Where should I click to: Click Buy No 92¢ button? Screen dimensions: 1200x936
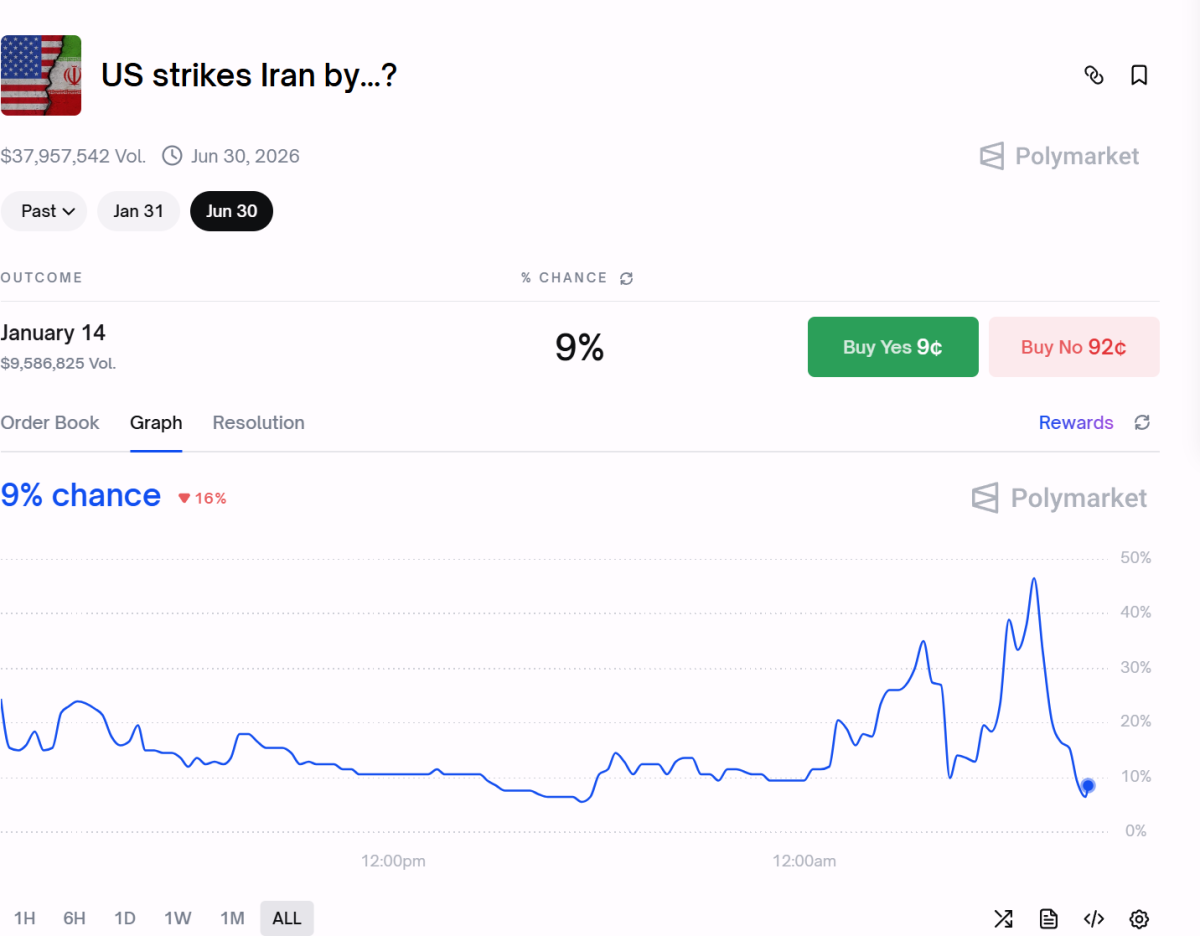(1074, 347)
